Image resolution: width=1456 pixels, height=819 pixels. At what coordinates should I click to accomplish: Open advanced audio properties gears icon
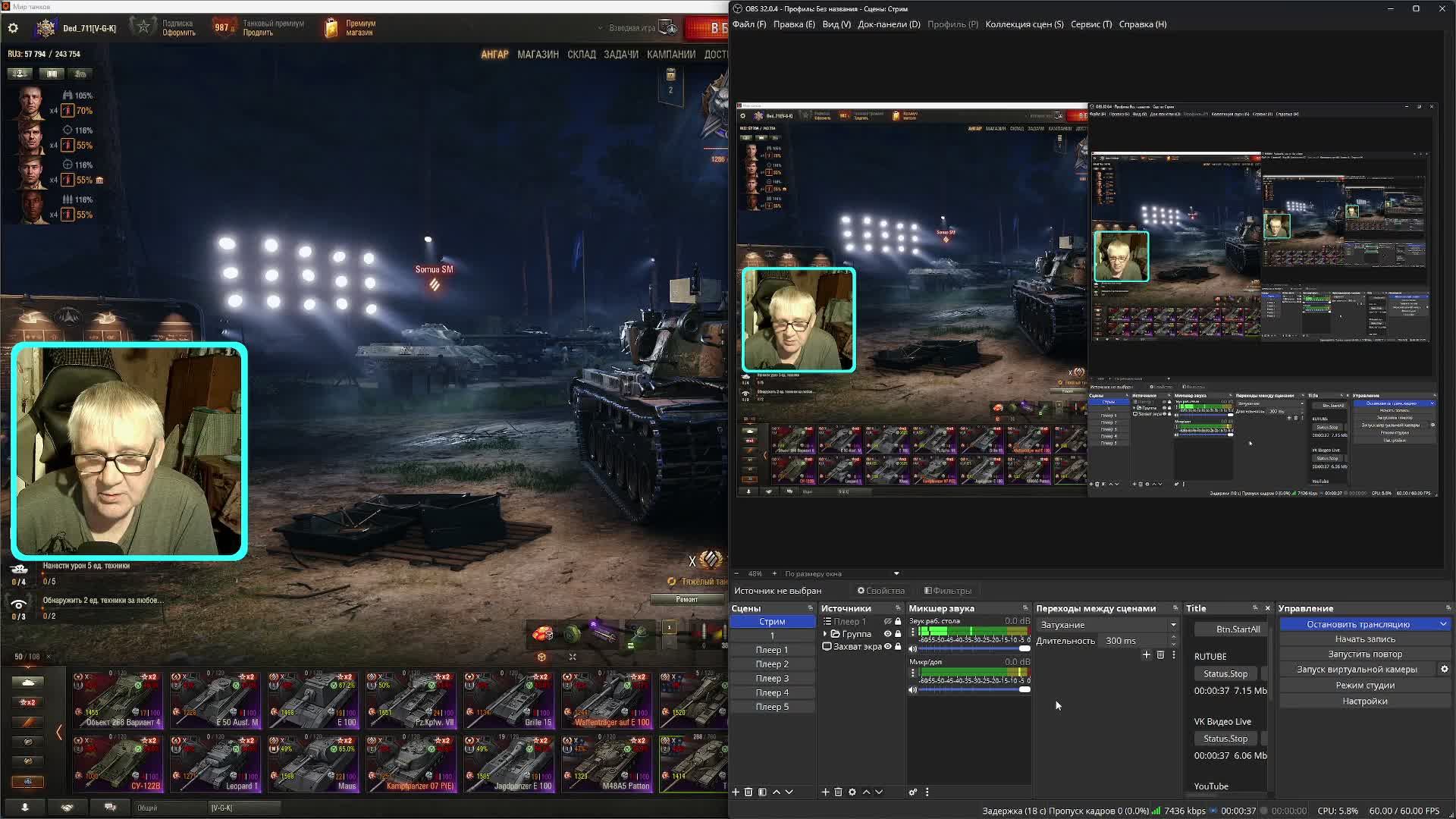point(913,792)
